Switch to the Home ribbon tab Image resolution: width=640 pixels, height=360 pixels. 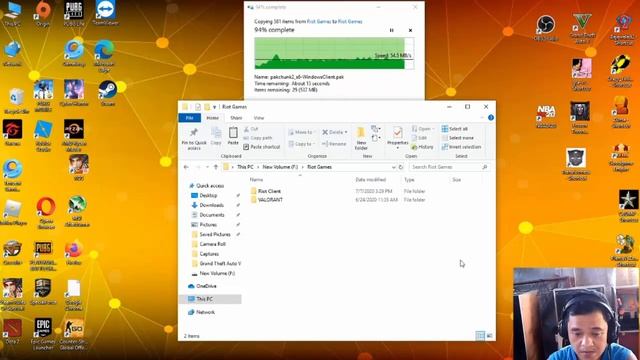click(212, 118)
